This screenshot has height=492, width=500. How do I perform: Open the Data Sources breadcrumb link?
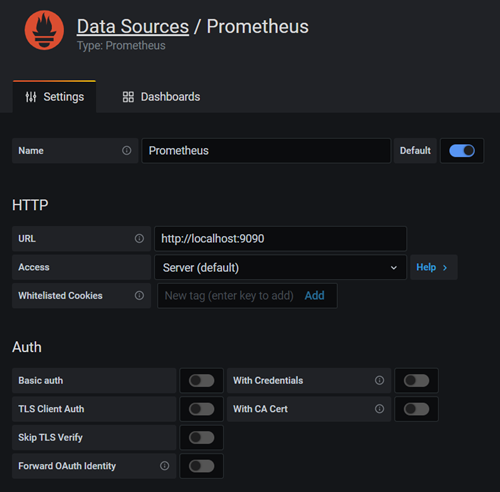pyautogui.click(x=133, y=26)
